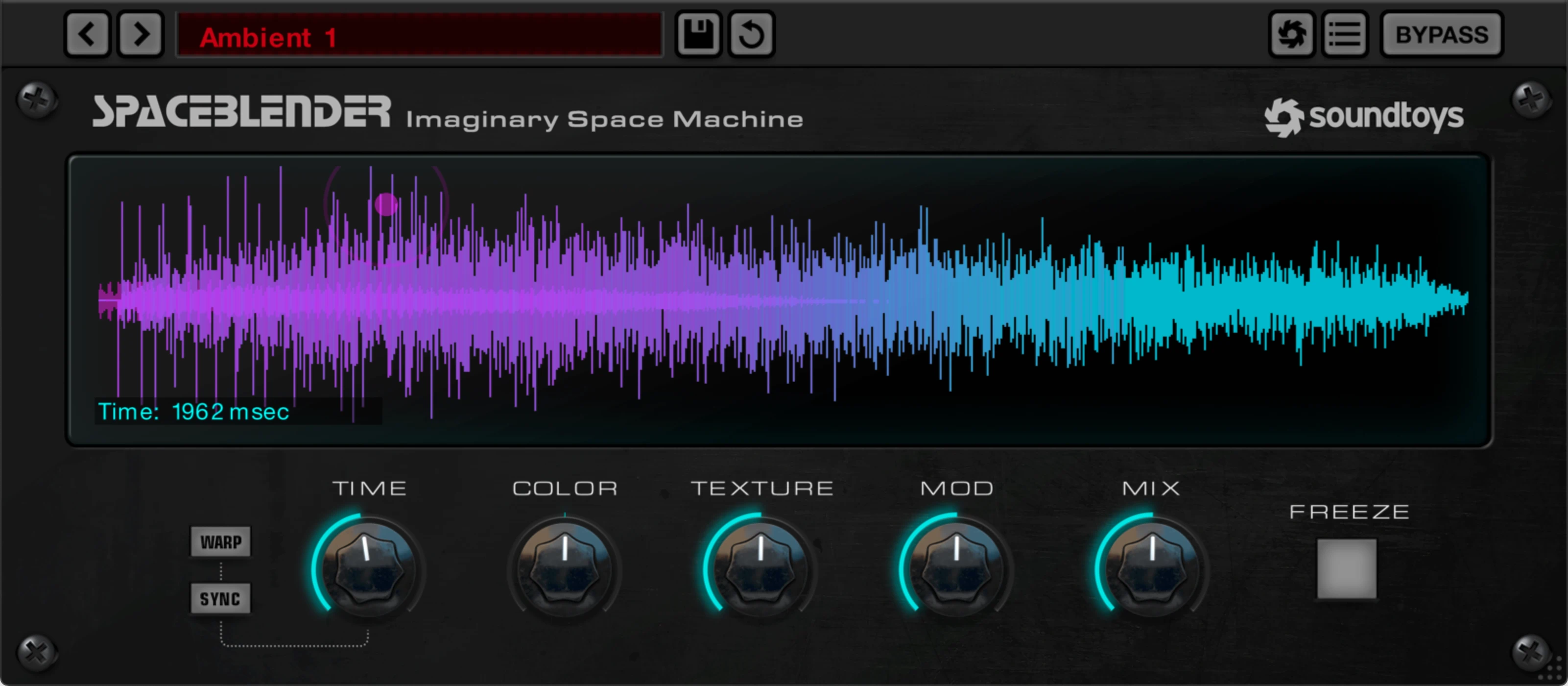Image resolution: width=1568 pixels, height=686 pixels.
Task: Click the revert/undo circular arrow icon
Action: (752, 34)
